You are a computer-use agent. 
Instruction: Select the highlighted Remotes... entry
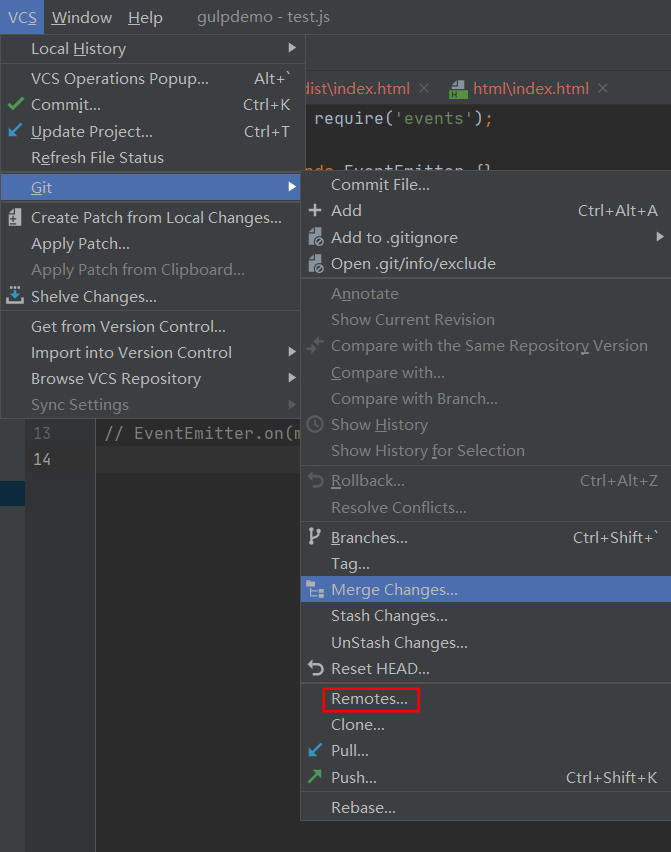coord(370,698)
